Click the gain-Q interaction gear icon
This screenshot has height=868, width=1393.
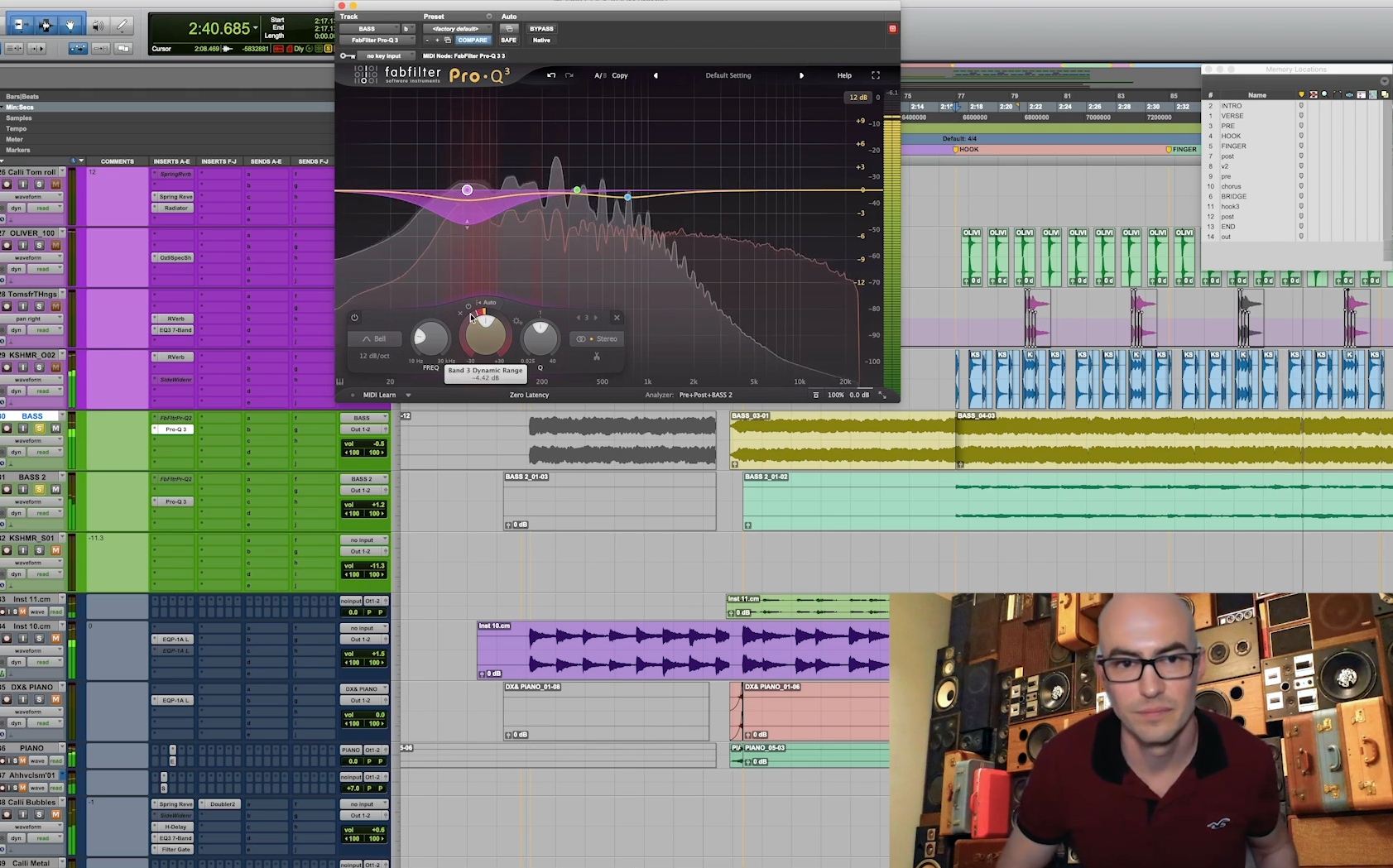[x=517, y=321]
